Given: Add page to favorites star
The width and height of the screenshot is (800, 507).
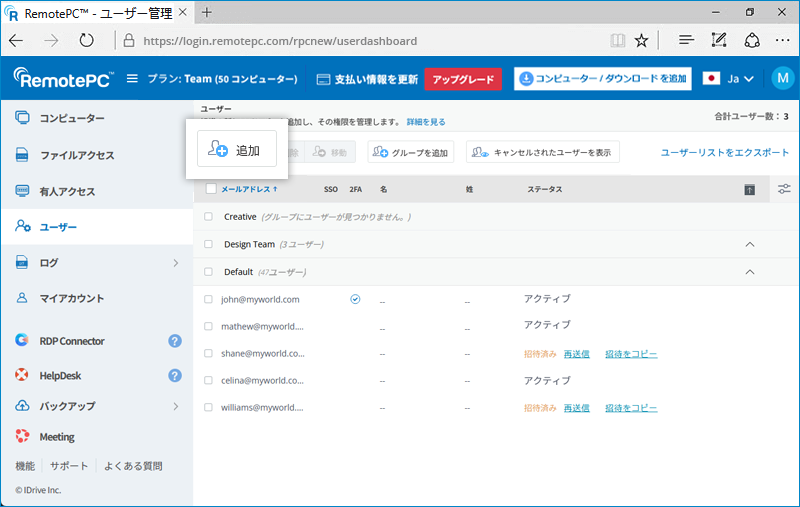Looking at the screenshot, I should click(641, 40).
